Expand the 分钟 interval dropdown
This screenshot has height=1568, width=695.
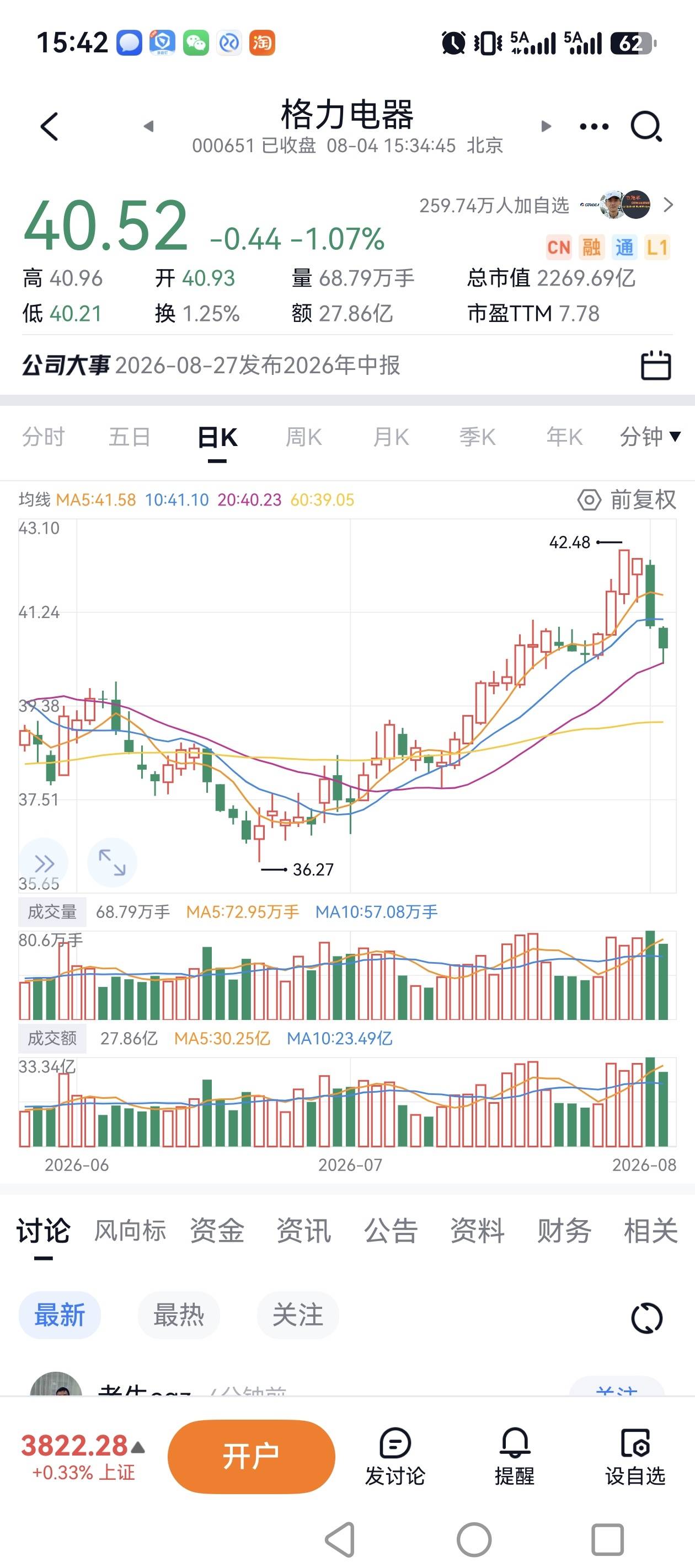click(650, 437)
